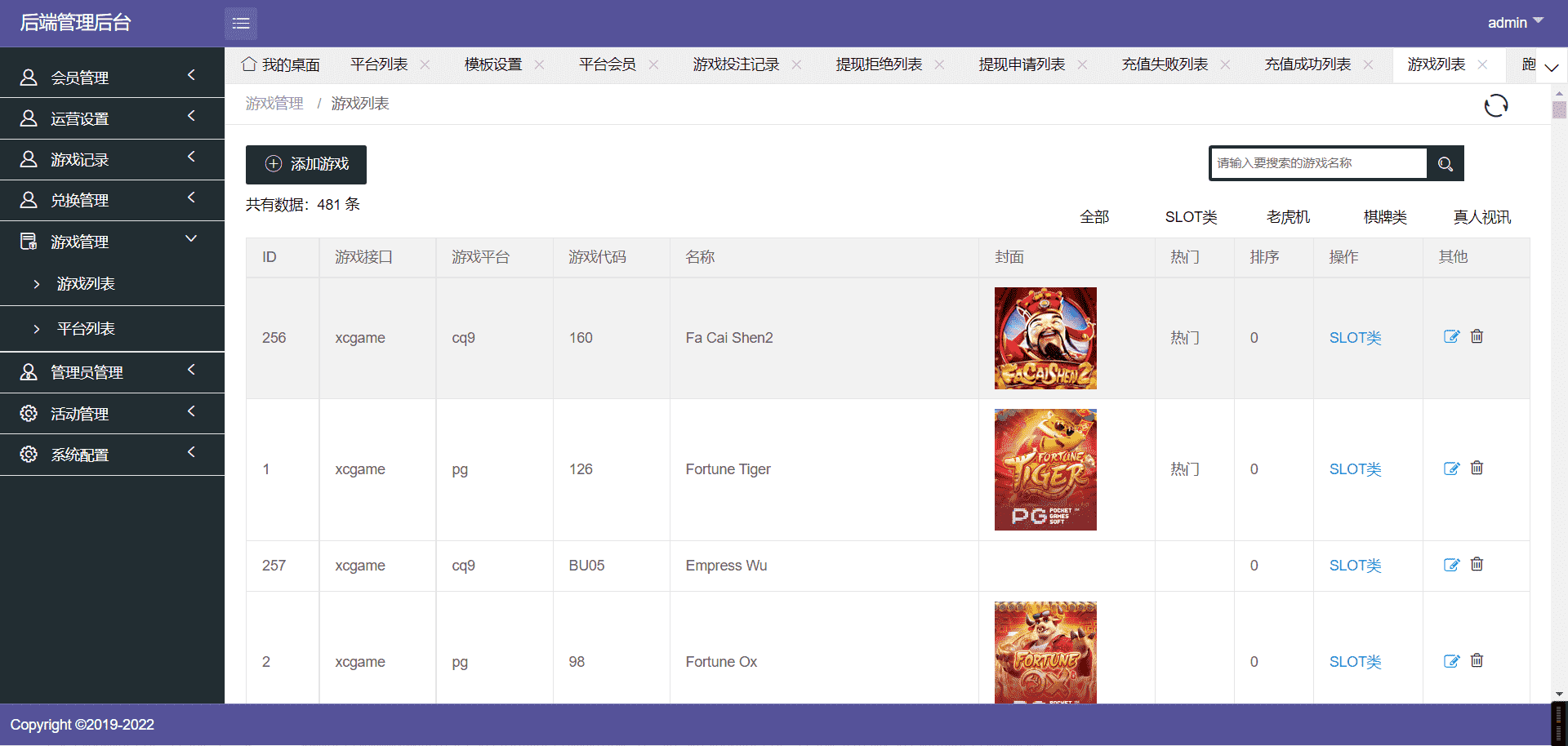The height and width of the screenshot is (746, 1568).
Task: Open the admin user dropdown
Action: [x=1515, y=23]
